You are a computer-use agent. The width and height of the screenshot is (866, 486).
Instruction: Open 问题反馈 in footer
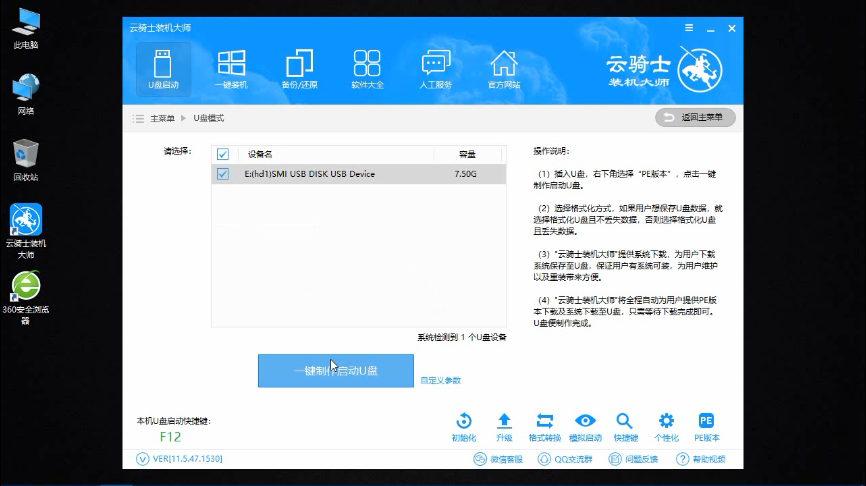(633, 459)
